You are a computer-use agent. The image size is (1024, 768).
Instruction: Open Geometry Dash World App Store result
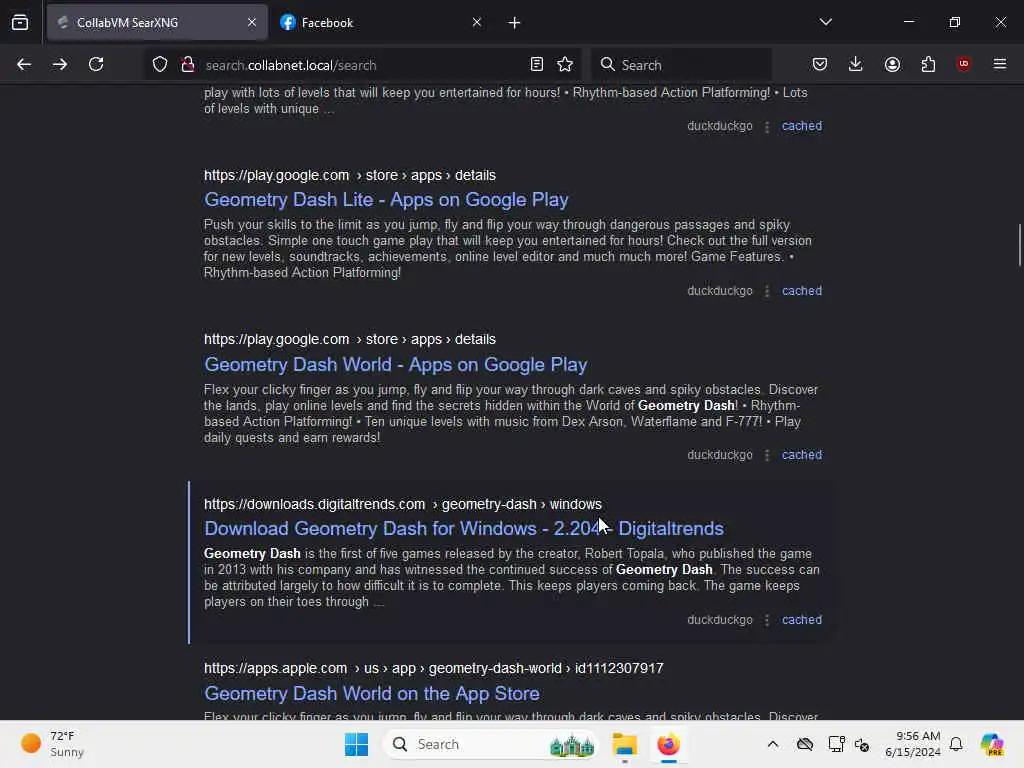(x=372, y=694)
